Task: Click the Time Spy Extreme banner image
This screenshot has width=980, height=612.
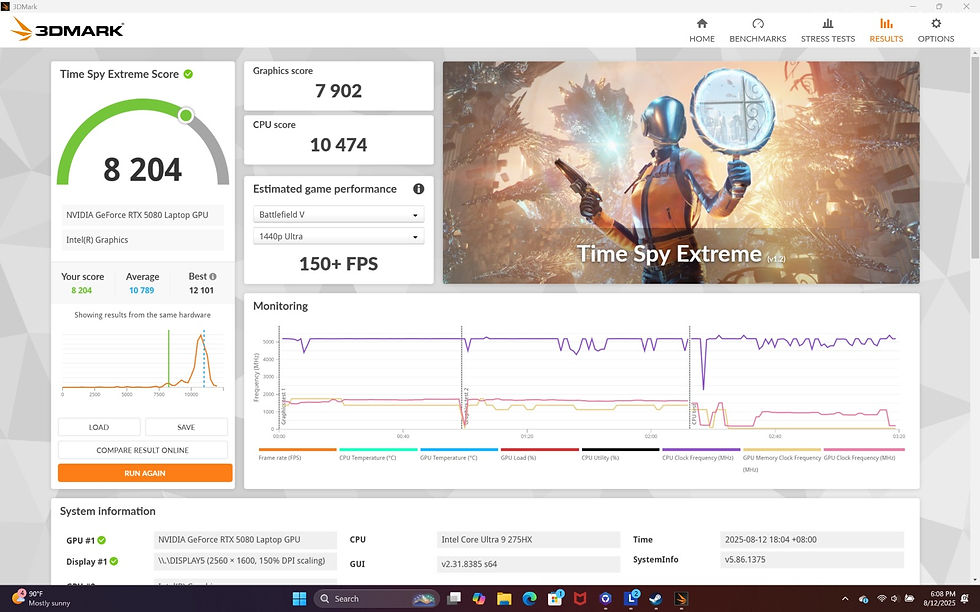Action: [x=681, y=173]
